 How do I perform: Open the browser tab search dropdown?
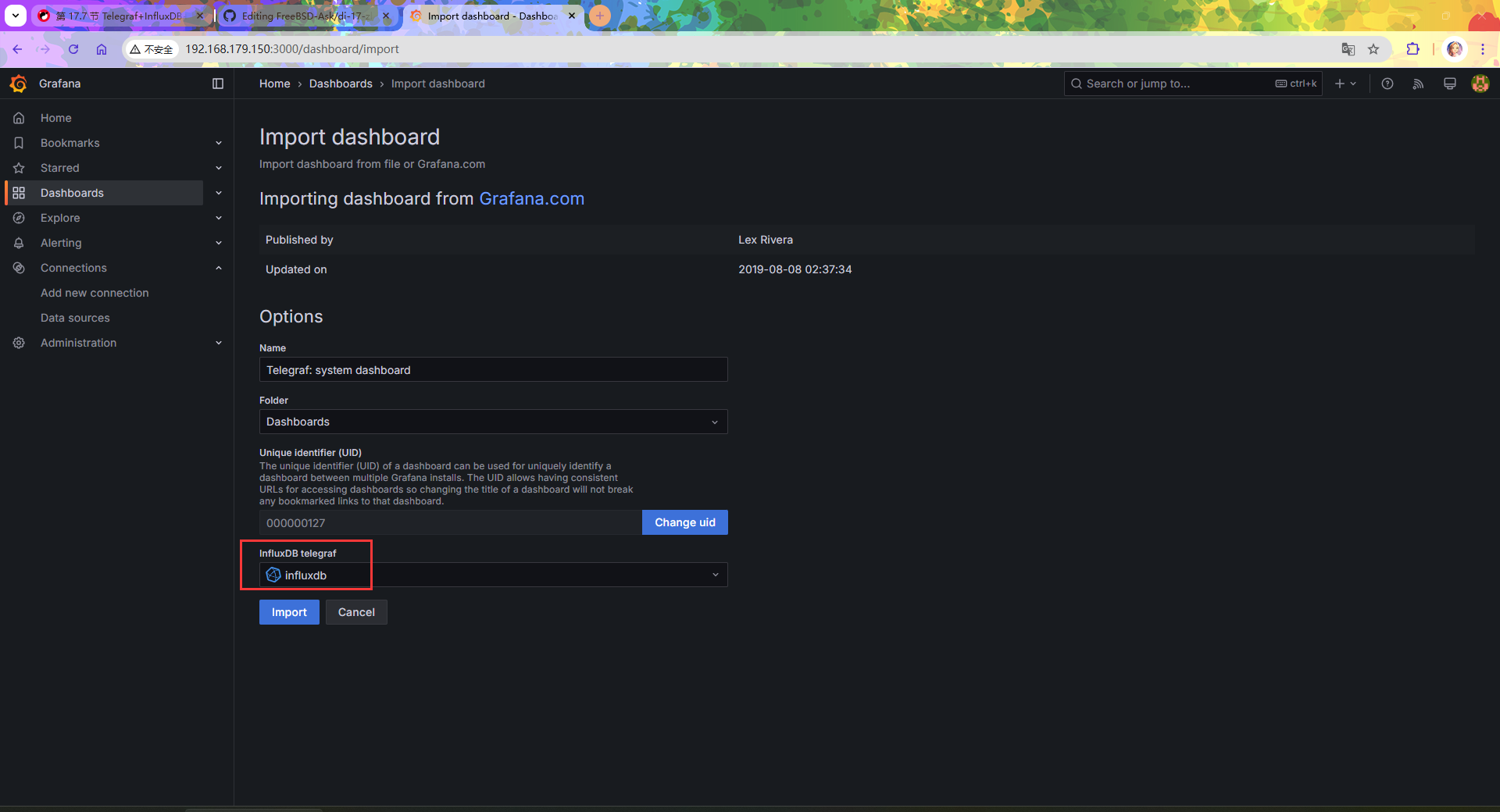click(16, 16)
